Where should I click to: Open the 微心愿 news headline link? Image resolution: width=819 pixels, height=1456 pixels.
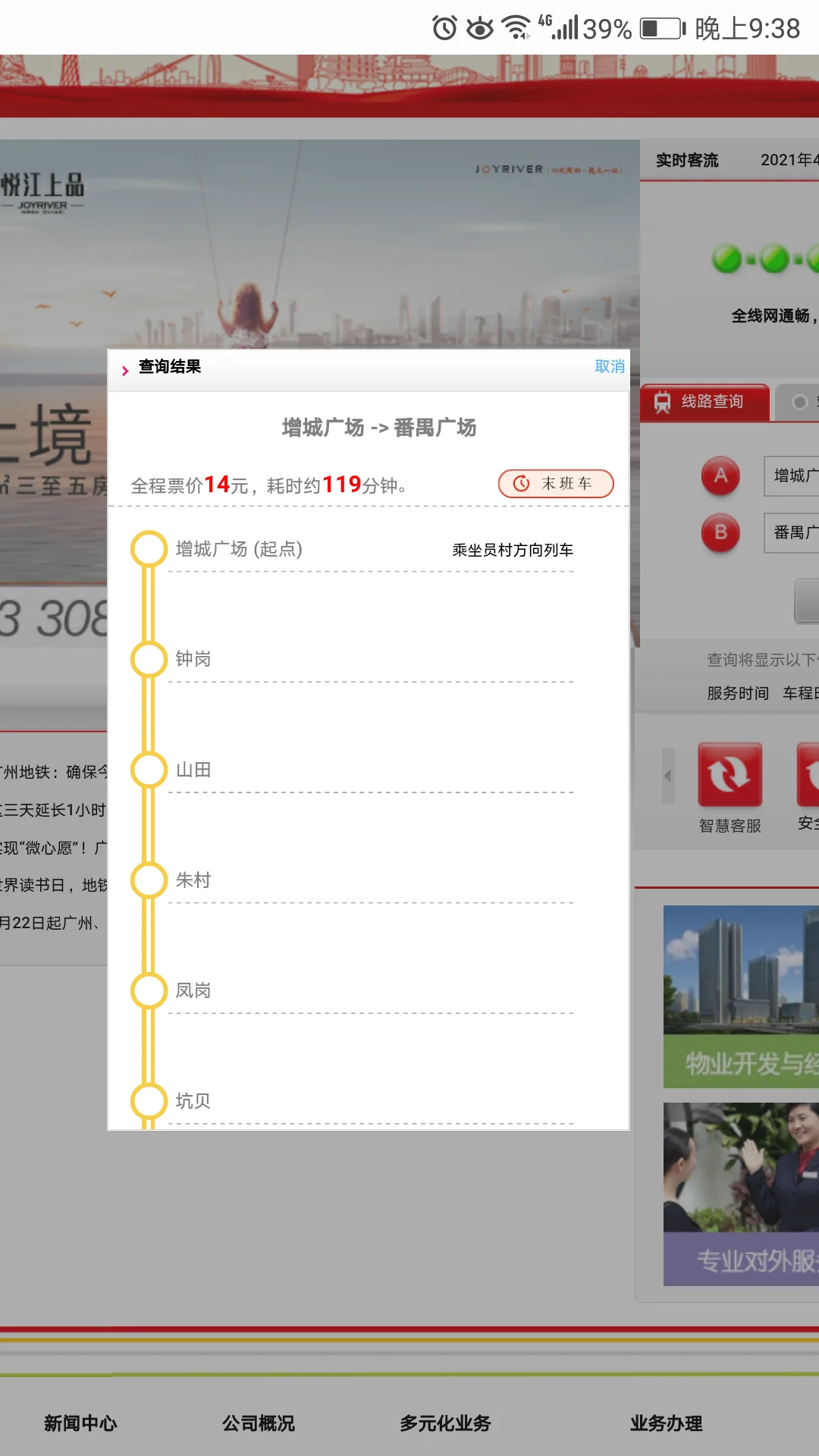click(x=53, y=848)
